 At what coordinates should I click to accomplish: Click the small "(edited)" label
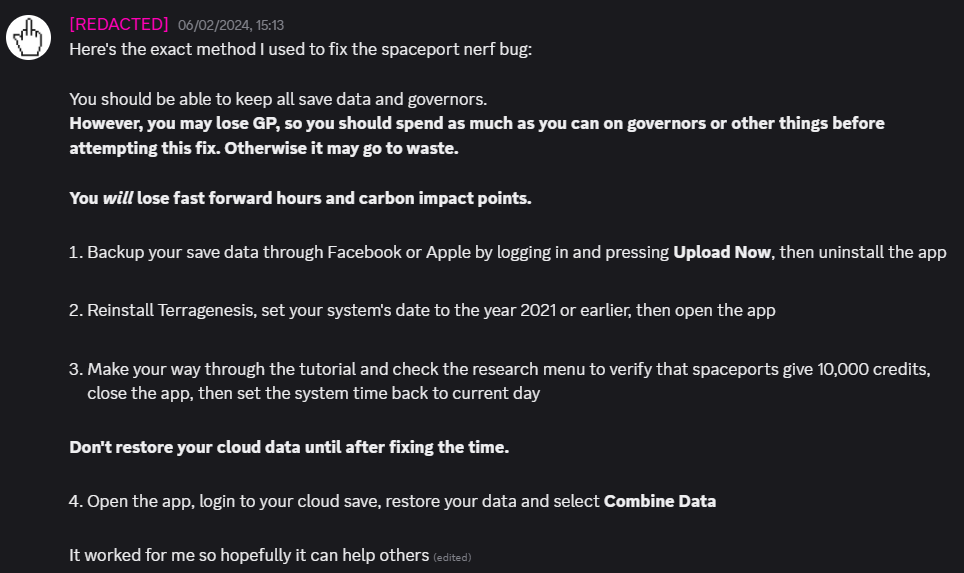coord(452,557)
